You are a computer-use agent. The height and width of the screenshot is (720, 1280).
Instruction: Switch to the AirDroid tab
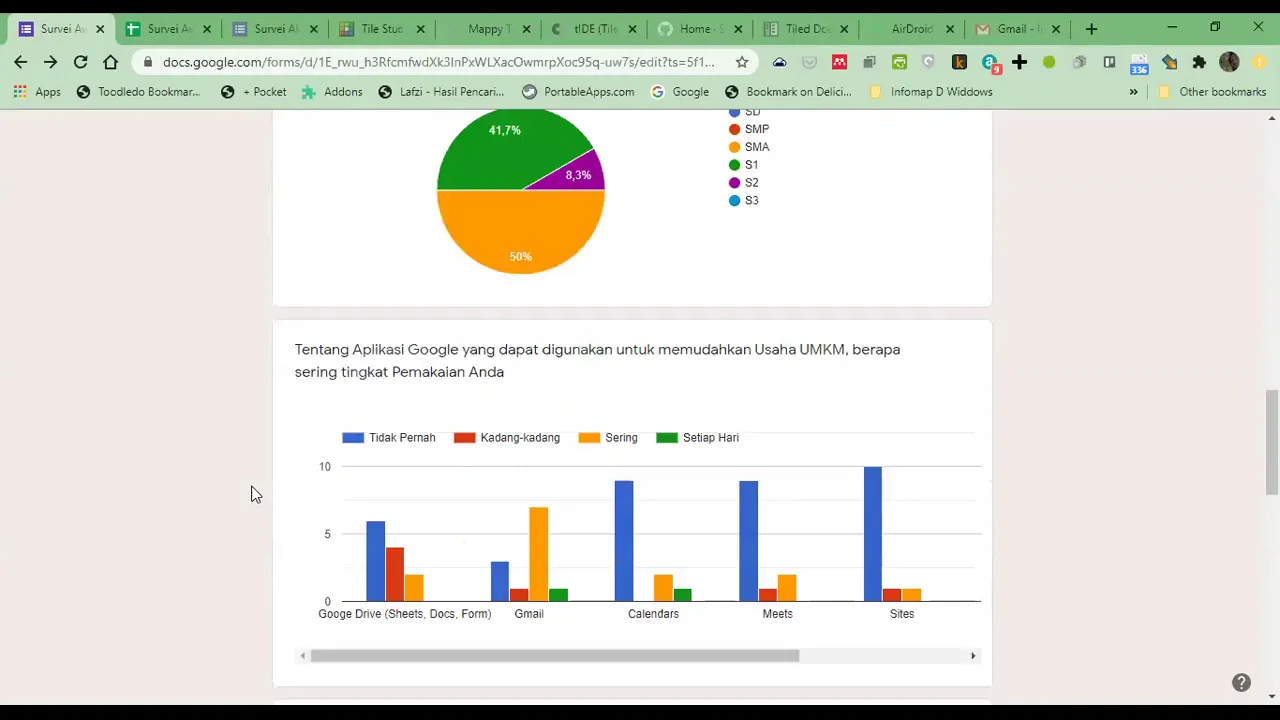(x=914, y=29)
